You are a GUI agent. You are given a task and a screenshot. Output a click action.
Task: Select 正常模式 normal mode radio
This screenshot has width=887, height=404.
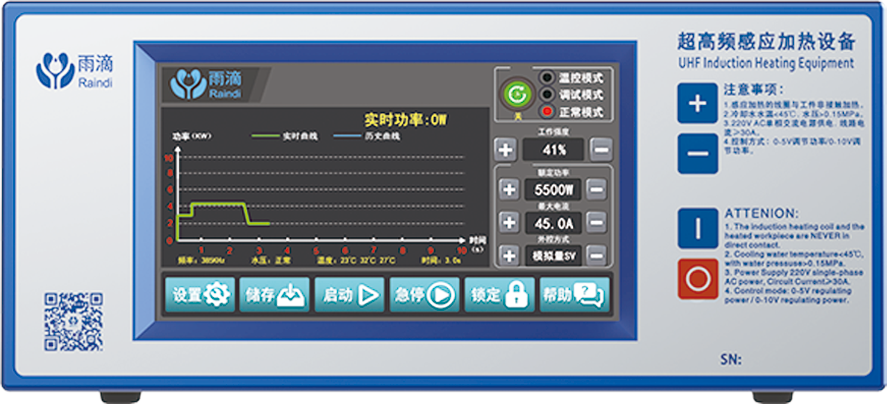(547, 110)
